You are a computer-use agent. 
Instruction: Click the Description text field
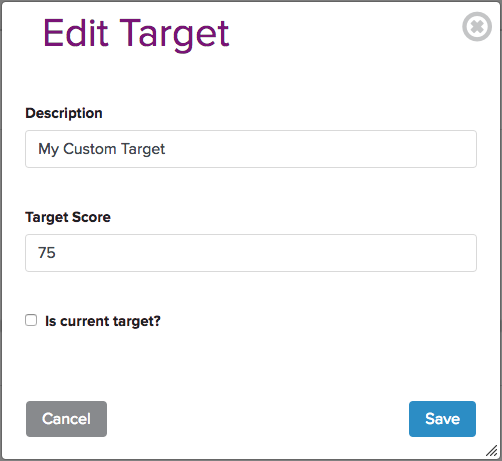click(x=251, y=149)
